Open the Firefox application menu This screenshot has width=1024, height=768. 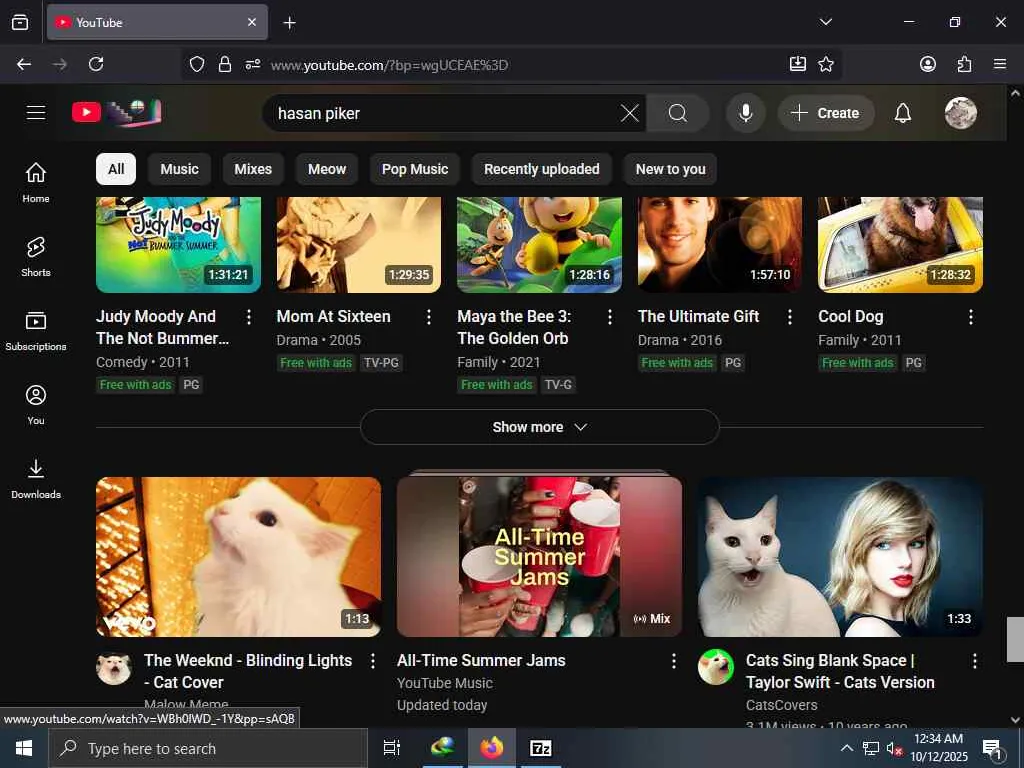[x=1000, y=64]
